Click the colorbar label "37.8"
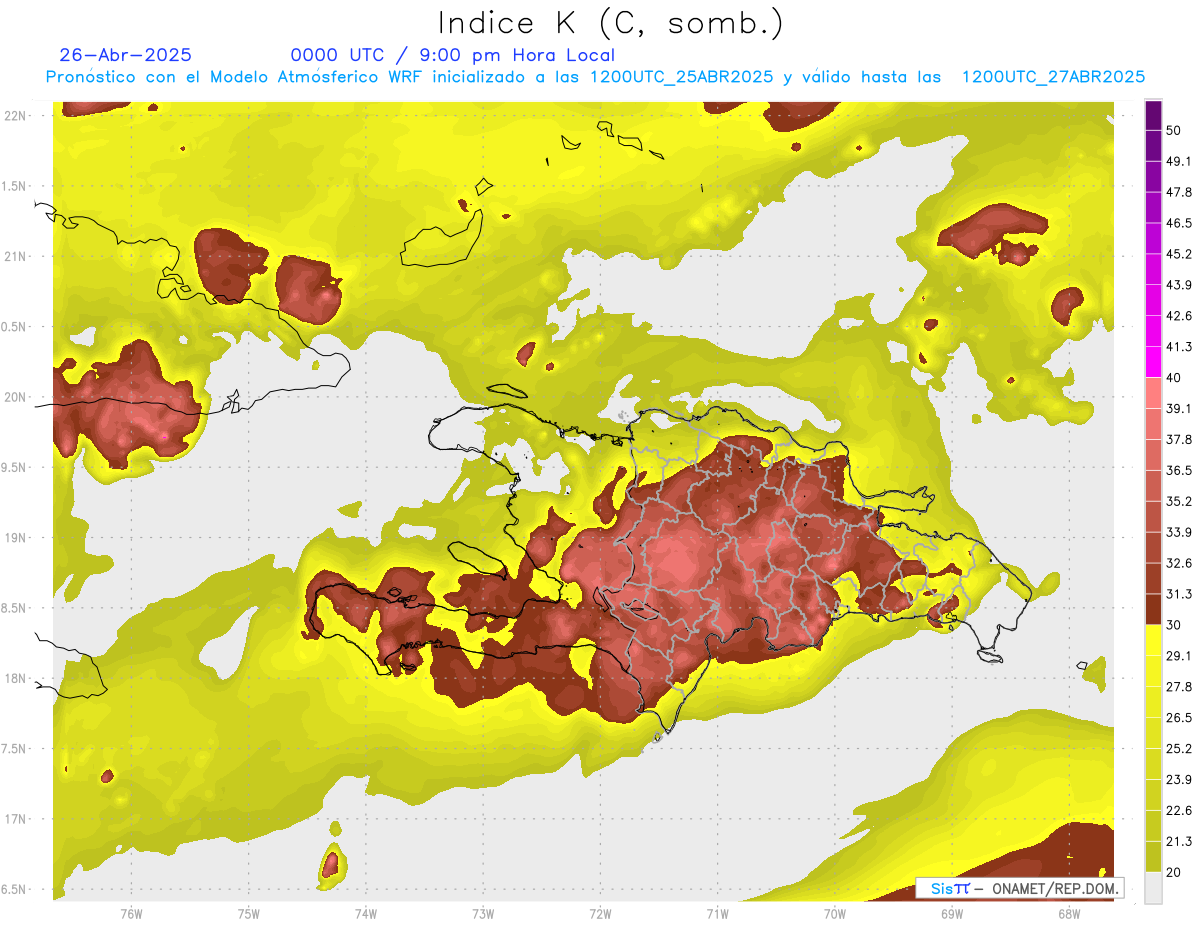1200x927 pixels. tap(1179, 439)
